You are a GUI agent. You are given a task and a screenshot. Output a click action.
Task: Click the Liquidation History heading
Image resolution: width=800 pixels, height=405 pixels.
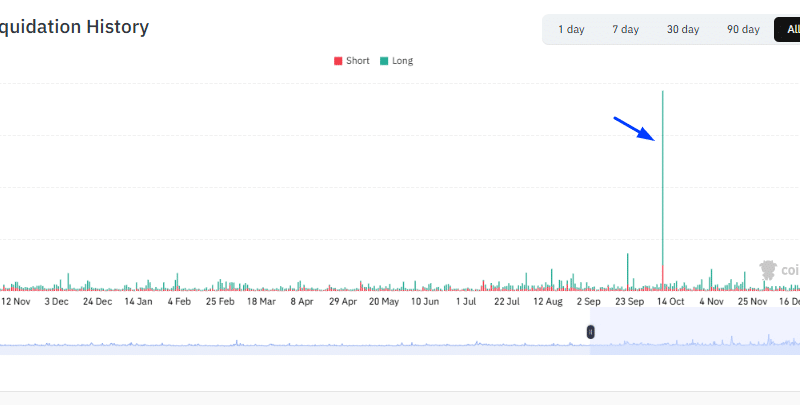74,27
